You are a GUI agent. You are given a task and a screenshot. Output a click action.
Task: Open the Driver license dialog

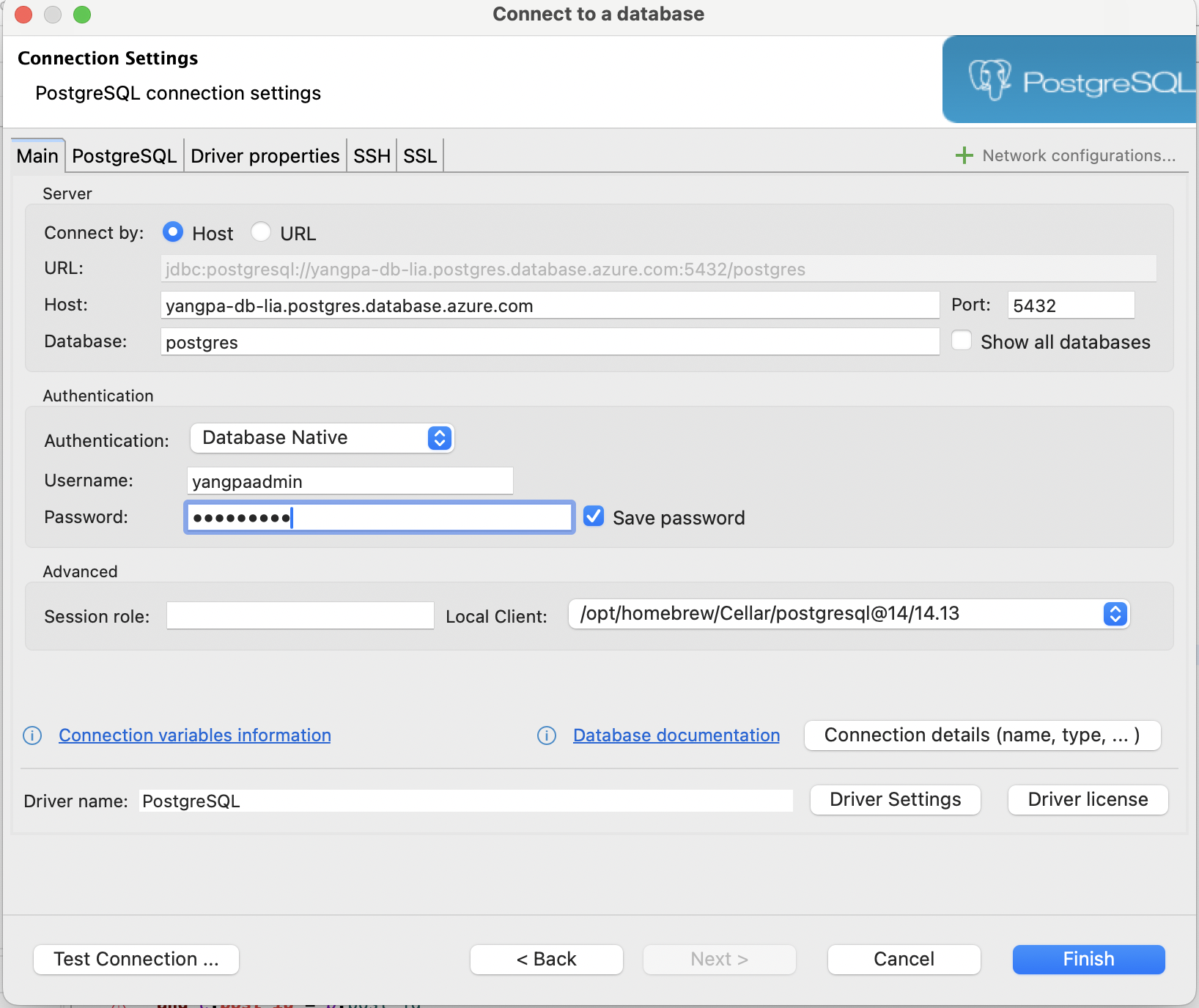(1088, 800)
